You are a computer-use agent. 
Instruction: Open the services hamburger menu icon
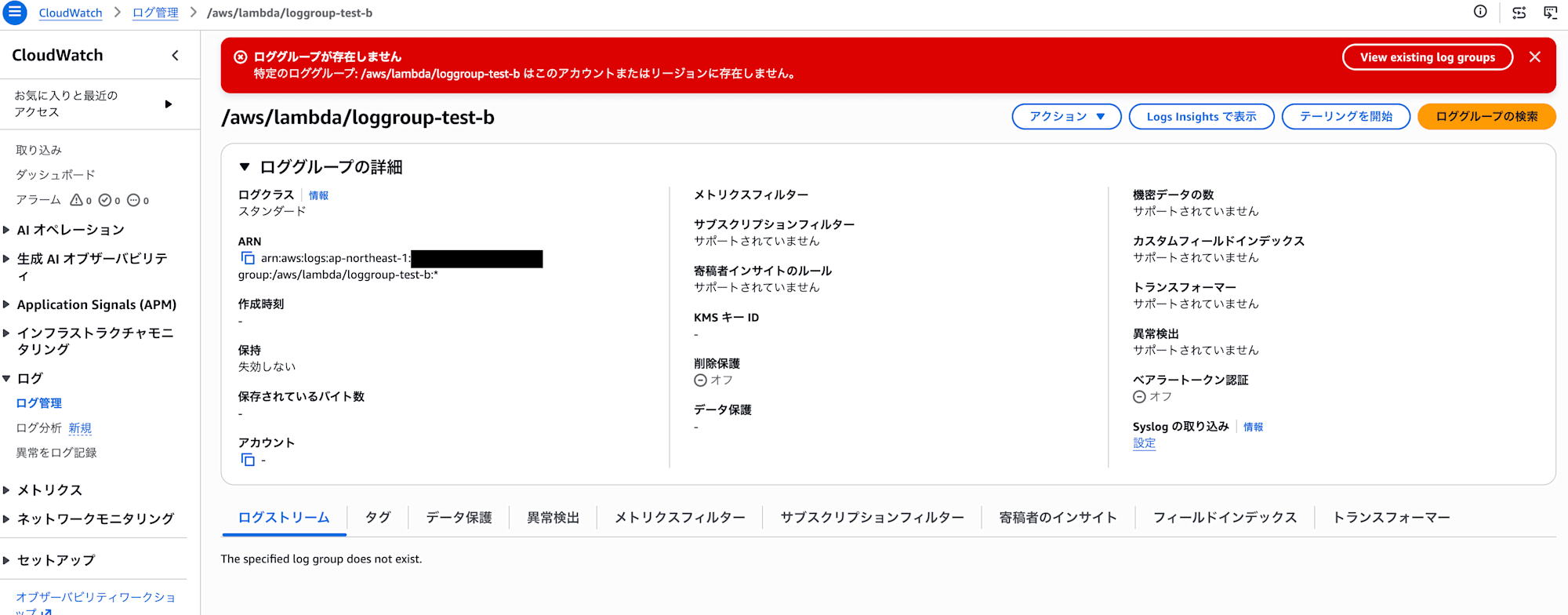point(14,13)
